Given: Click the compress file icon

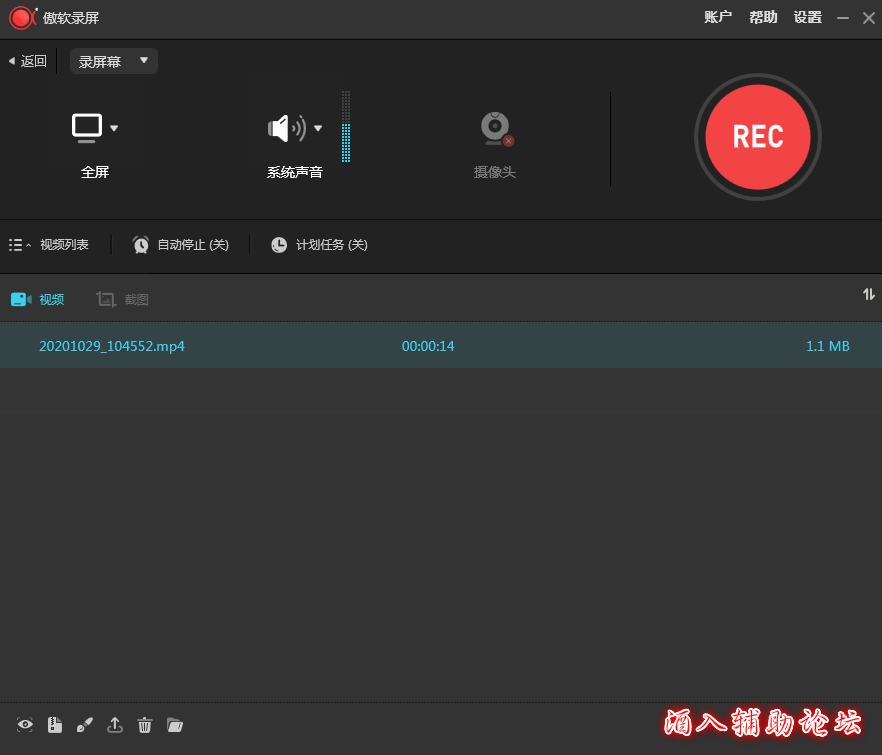Looking at the screenshot, I should pos(55,725).
